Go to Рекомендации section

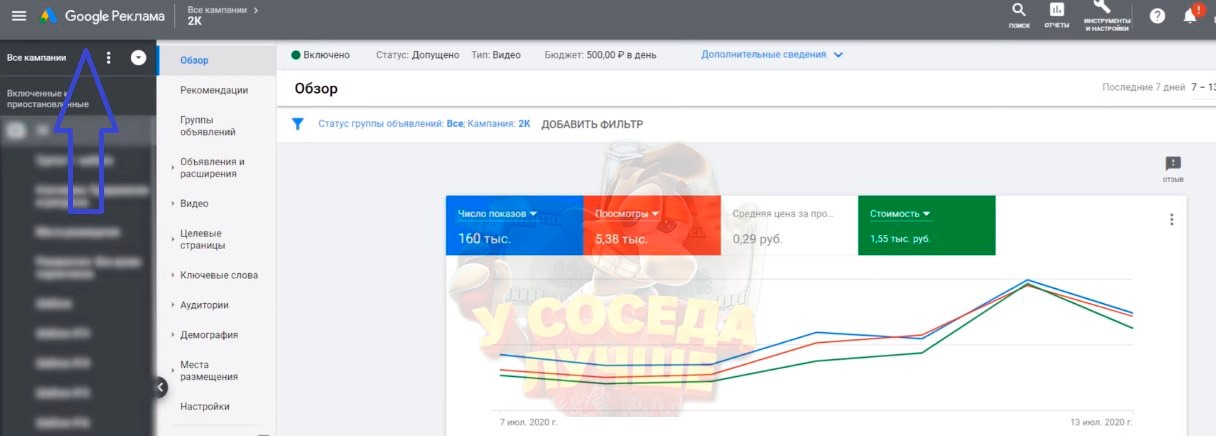214,90
